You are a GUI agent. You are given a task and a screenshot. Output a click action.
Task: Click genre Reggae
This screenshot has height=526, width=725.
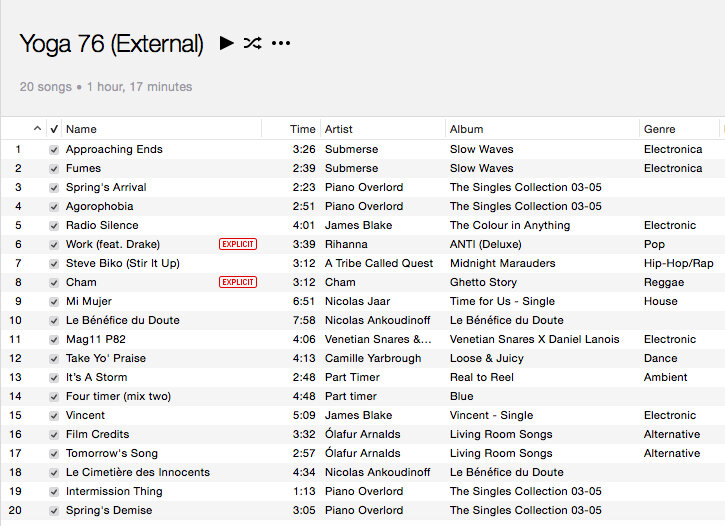click(664, 282)
